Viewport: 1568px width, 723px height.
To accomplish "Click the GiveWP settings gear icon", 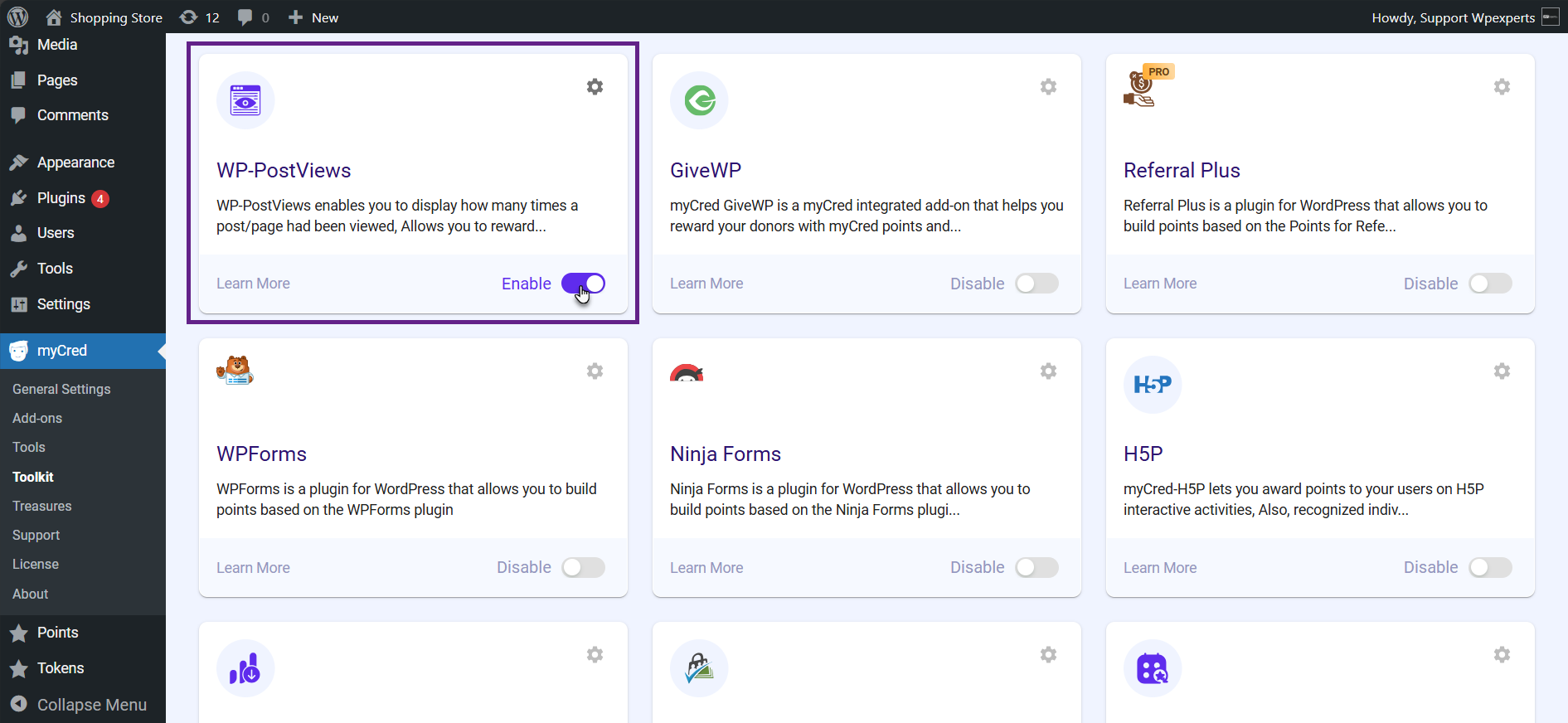I will coord(1048,87).
